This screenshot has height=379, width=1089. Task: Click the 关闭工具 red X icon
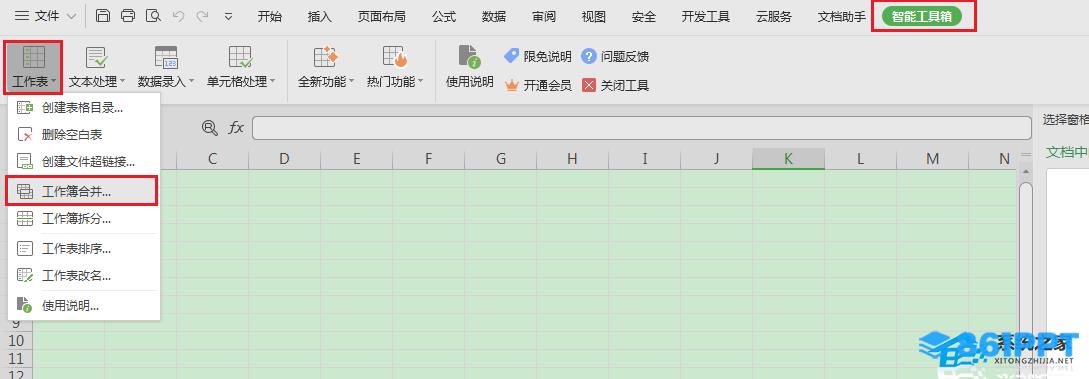point(589,85)
